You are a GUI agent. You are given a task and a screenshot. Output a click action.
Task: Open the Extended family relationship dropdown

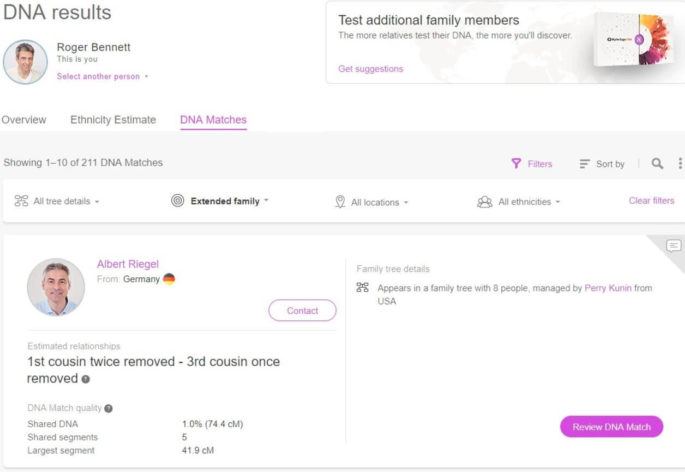(x=220, y=201)
